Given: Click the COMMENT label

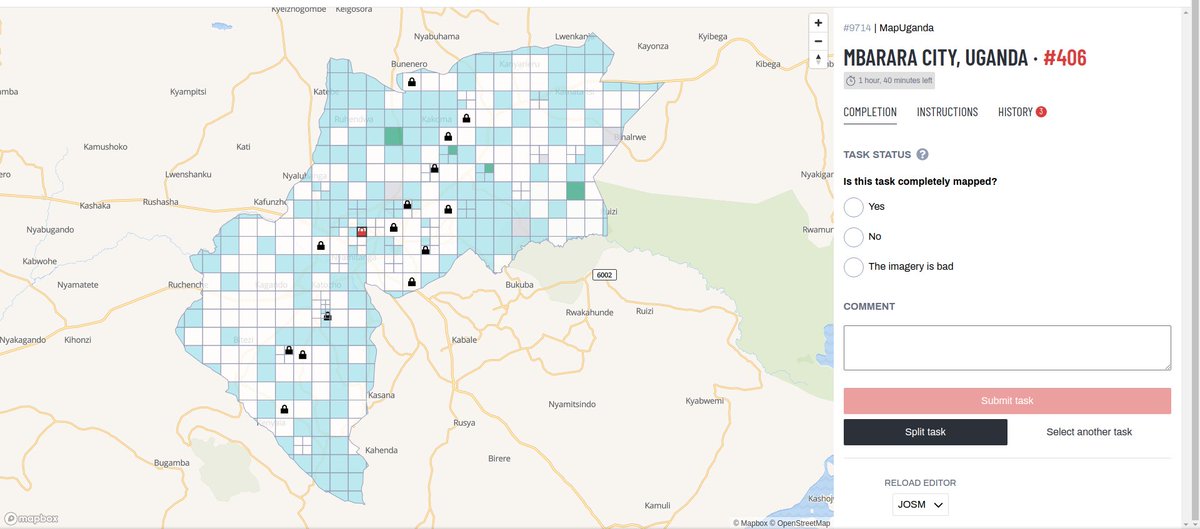Looking at the screenshot, I should (x=869, y=307).
